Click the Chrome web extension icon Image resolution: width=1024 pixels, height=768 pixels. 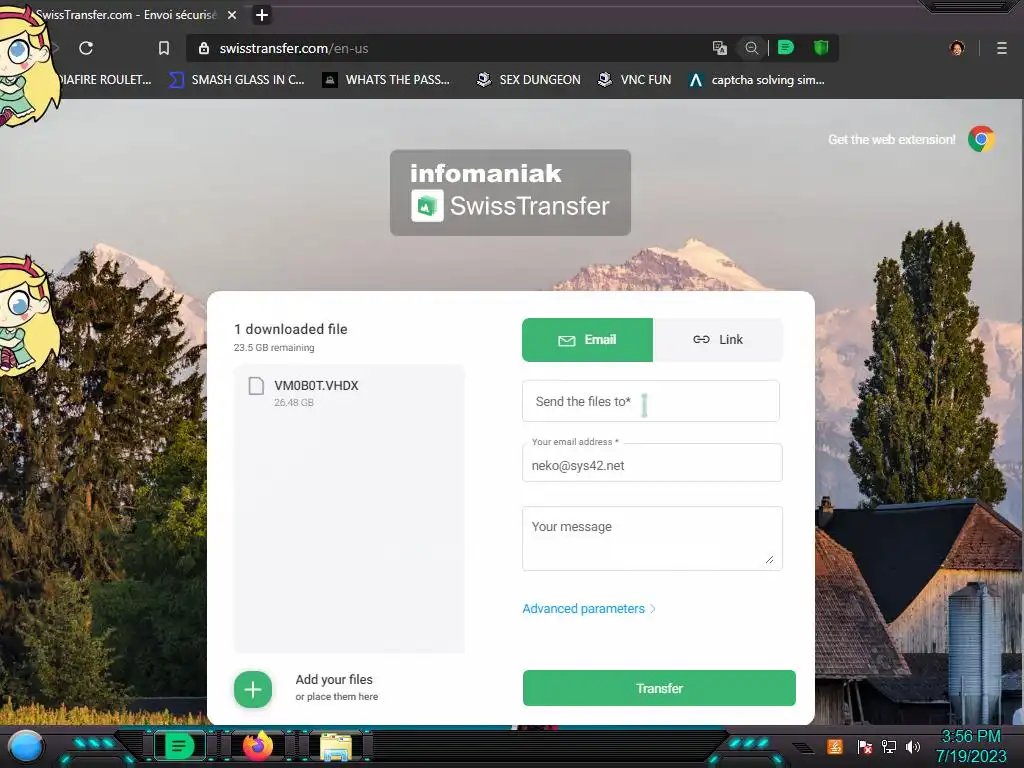click(x=981, y=139)
